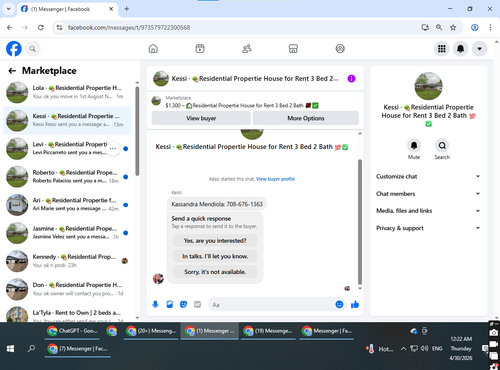Switch to (20+) Messenger taskbar window
Screen dimensions: 500x370
click(151, 331)
